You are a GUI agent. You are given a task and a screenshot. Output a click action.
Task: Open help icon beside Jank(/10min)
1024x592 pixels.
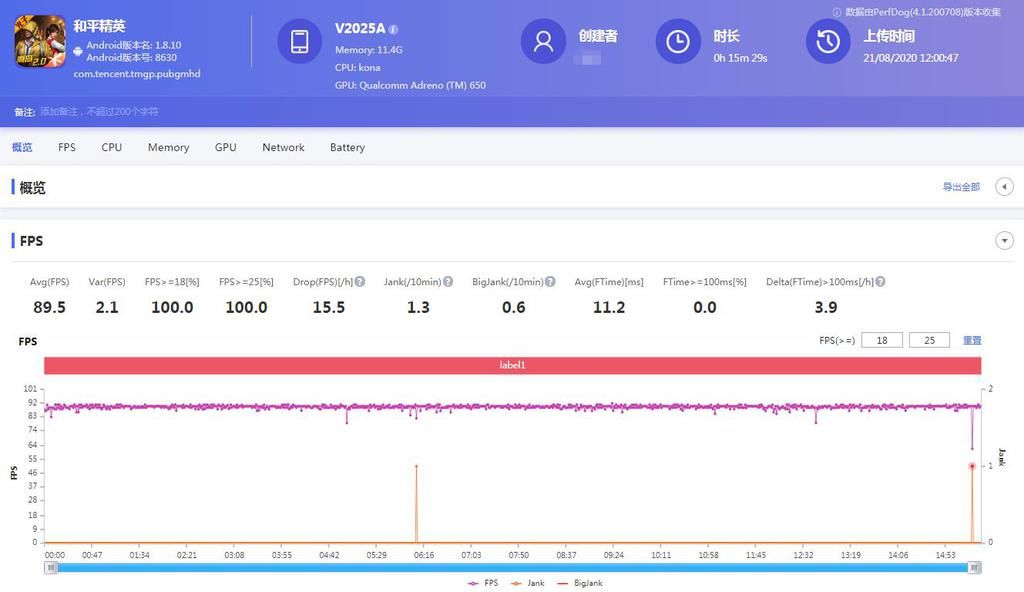tap(448, 282)
